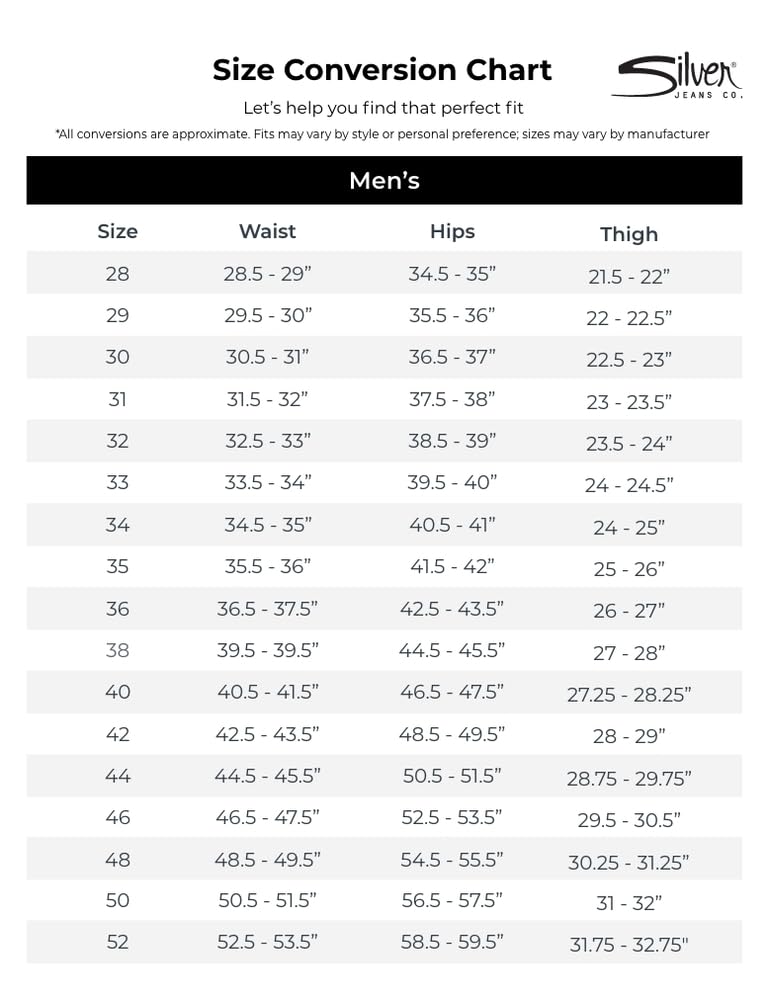Screen dimensions: 769x1000
Task: Click the Men's black header bar
Action: tap(384, 180)
